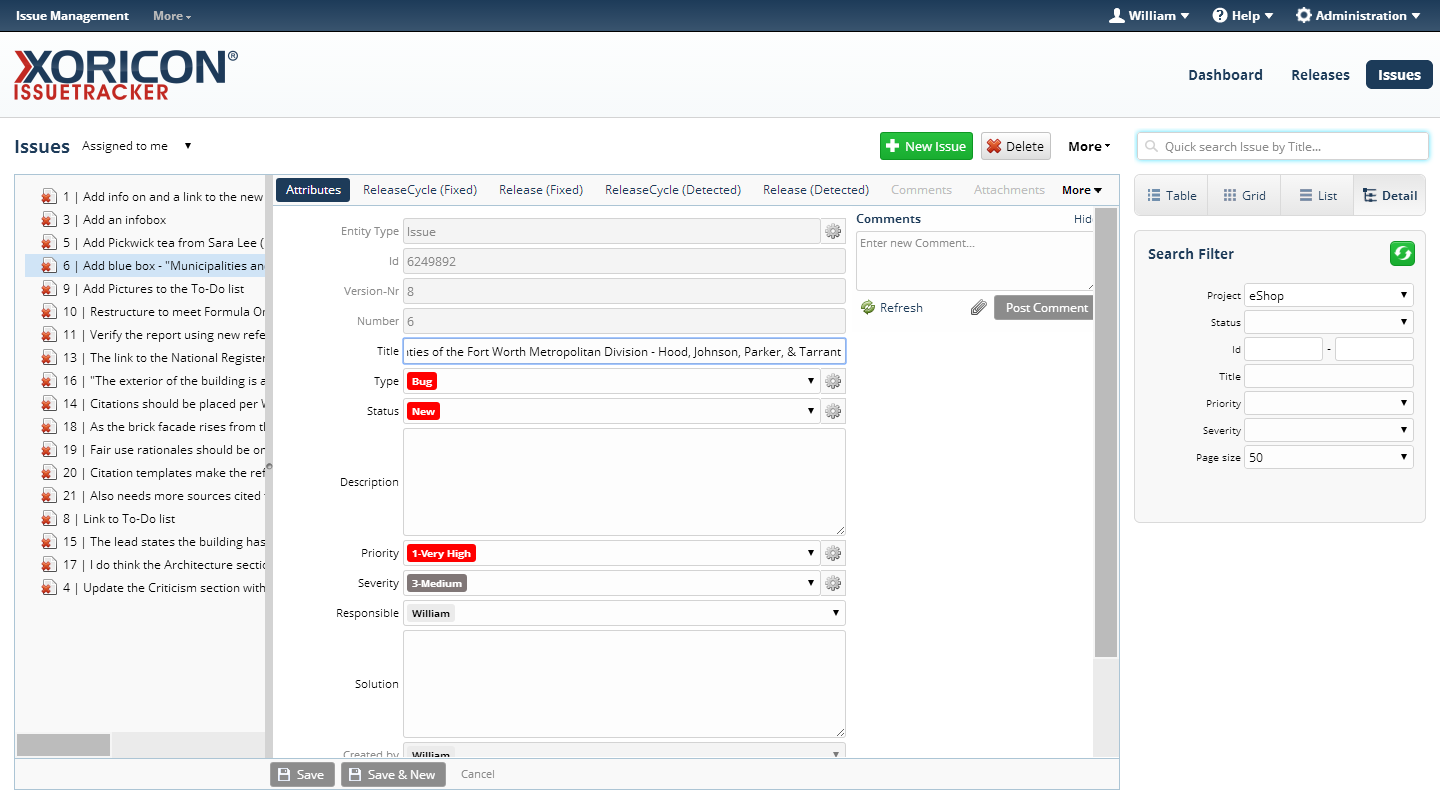Click the green New Issue button
Image resolution: width=1440 pixels, height=799 pixels.
click(x=926, y=146)
